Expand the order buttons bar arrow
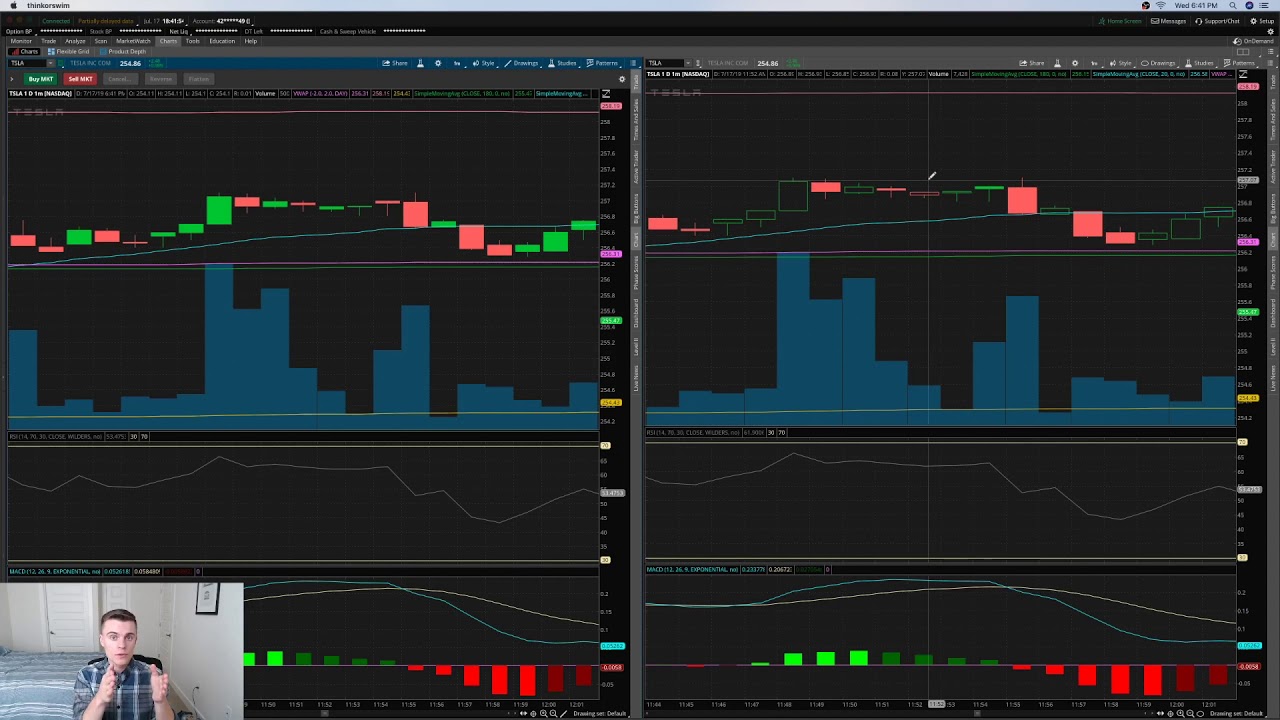This screenshot has height=720, width=1280. click(x=11, y=79)
